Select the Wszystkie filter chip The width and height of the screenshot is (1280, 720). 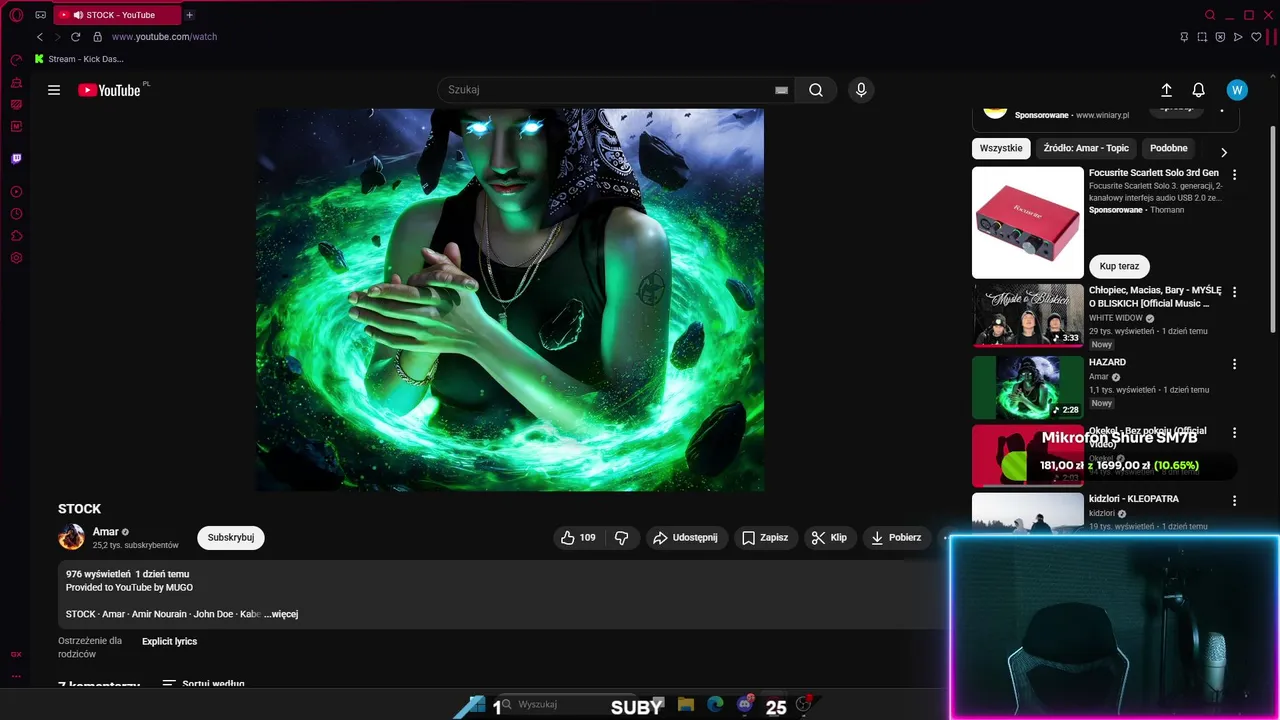pyautogui.click(x=1001, y=148)
